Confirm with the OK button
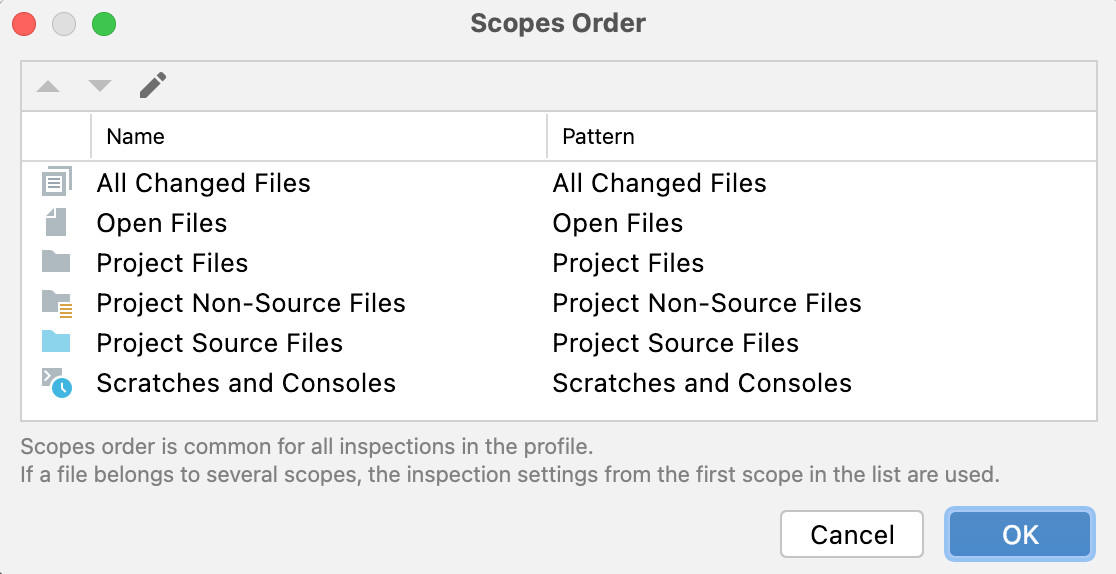The height and width of the screenshot is (574, 1116). point(1020,535)
